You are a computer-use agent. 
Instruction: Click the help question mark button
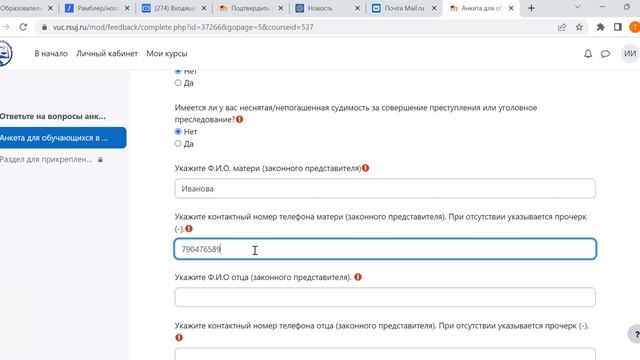click(x=635, y=334)
